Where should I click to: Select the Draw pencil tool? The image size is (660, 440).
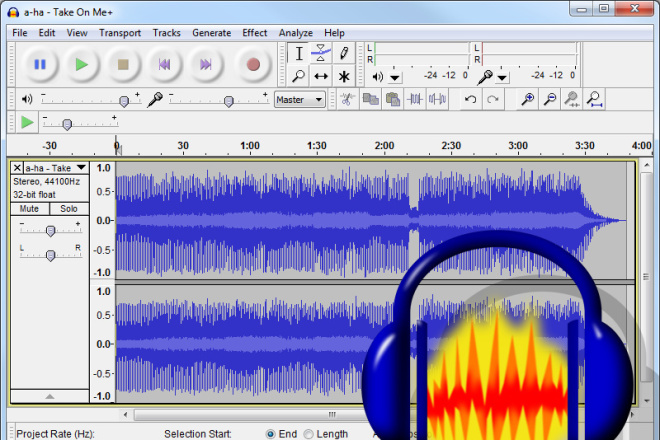pyautogui.click(x=343, y=53)
